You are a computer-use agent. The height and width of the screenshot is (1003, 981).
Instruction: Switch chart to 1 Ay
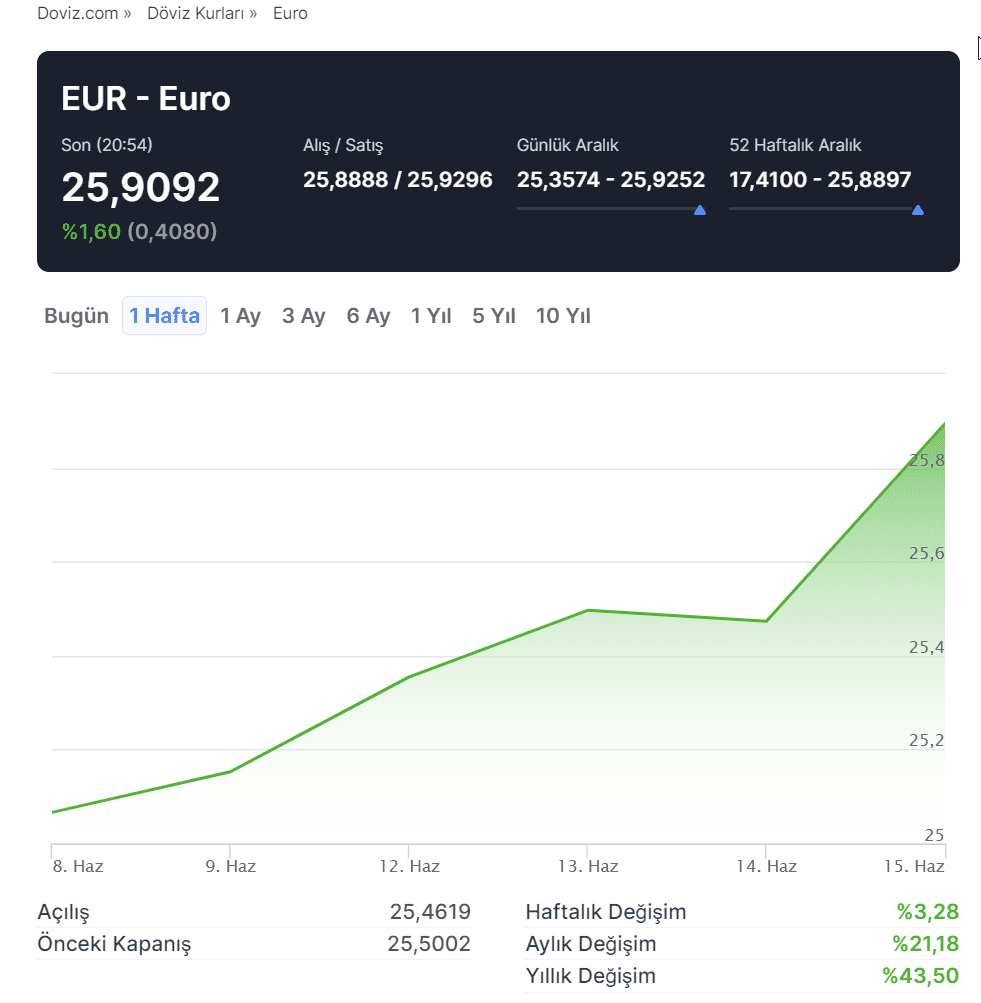[240, 316]
